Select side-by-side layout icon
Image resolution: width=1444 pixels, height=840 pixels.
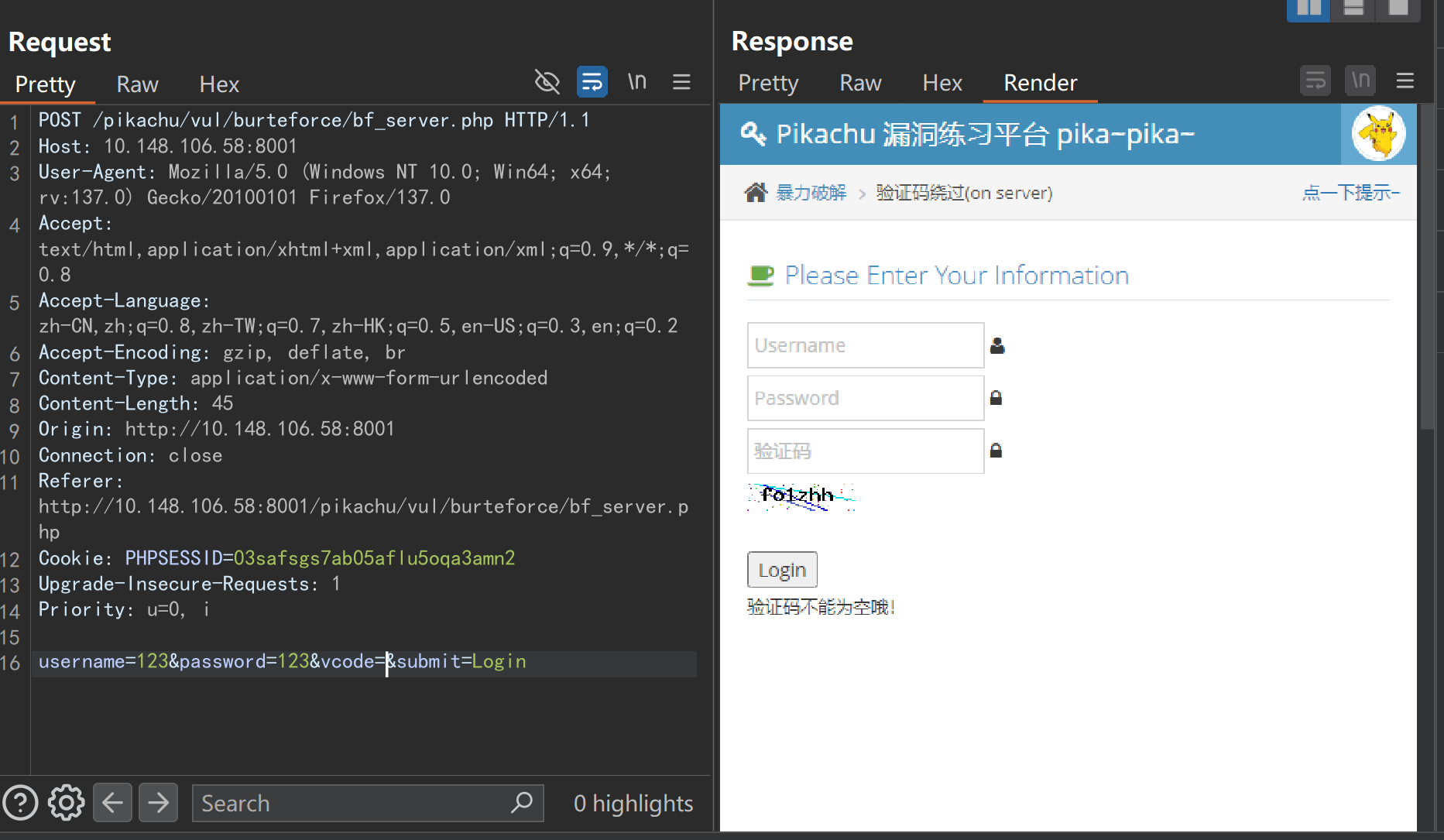[x=1309, y=9]
